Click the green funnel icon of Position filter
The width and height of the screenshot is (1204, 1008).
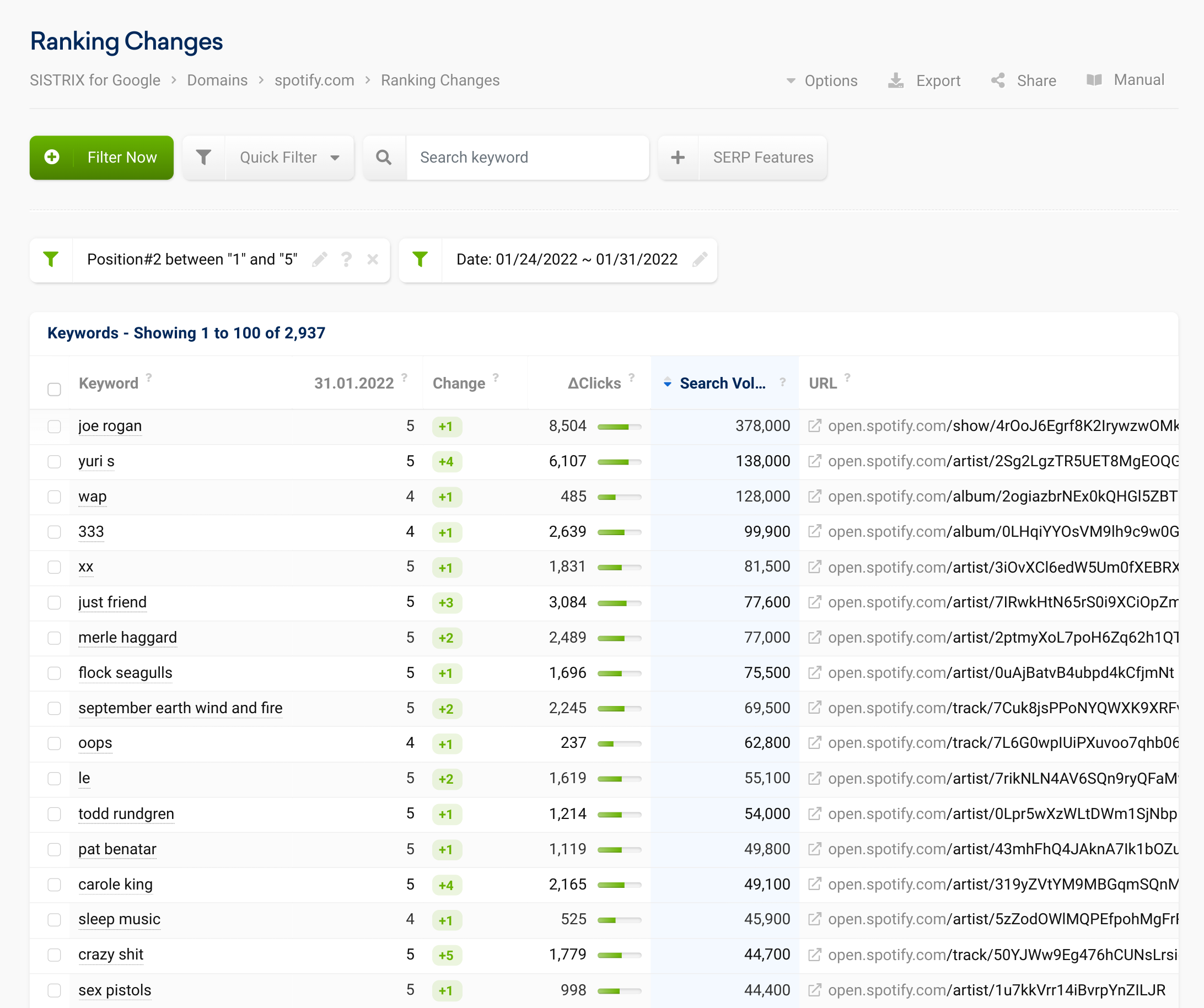(x=51, y=260)
